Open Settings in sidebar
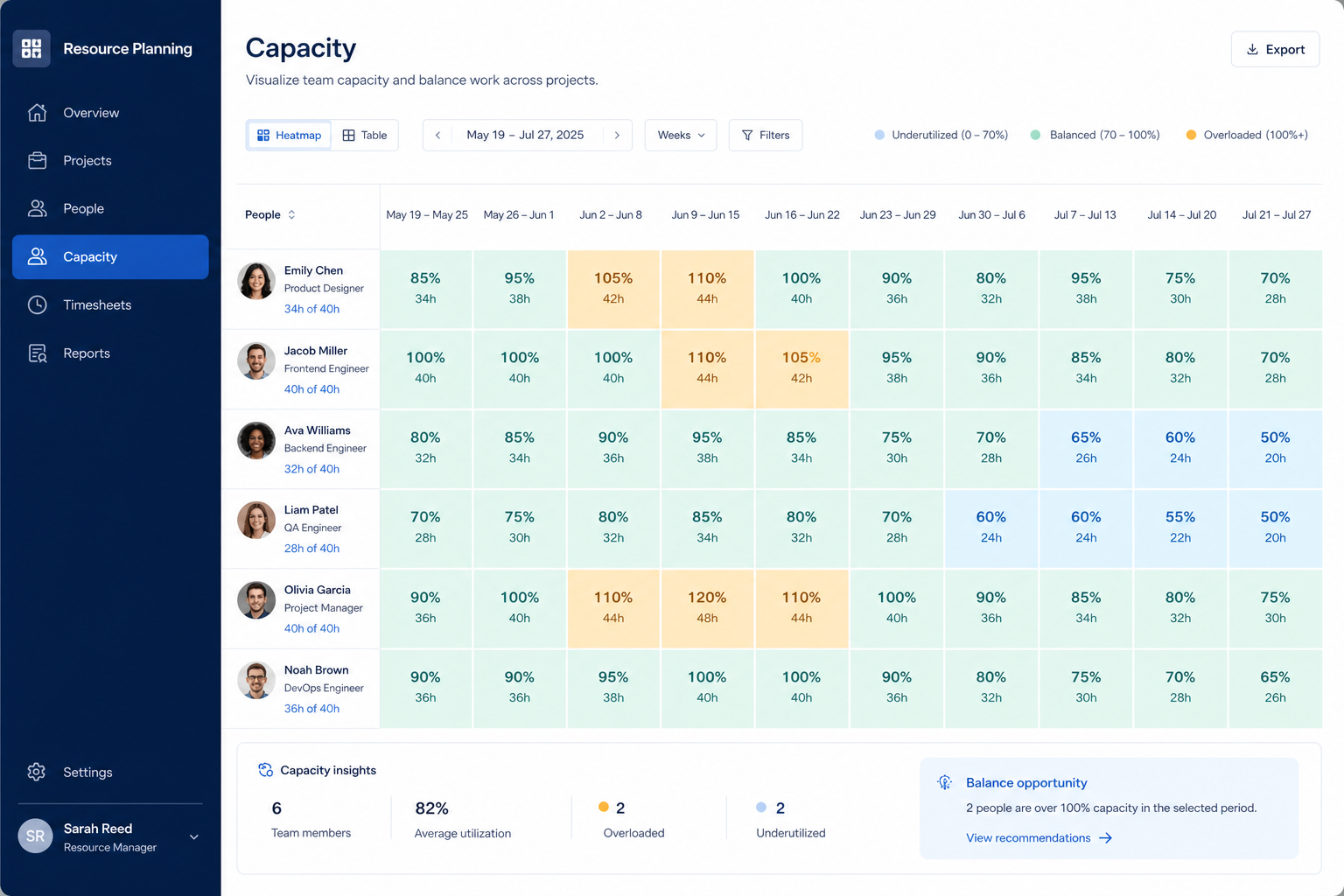1344x896 pixels. click(x=110, y=772)
